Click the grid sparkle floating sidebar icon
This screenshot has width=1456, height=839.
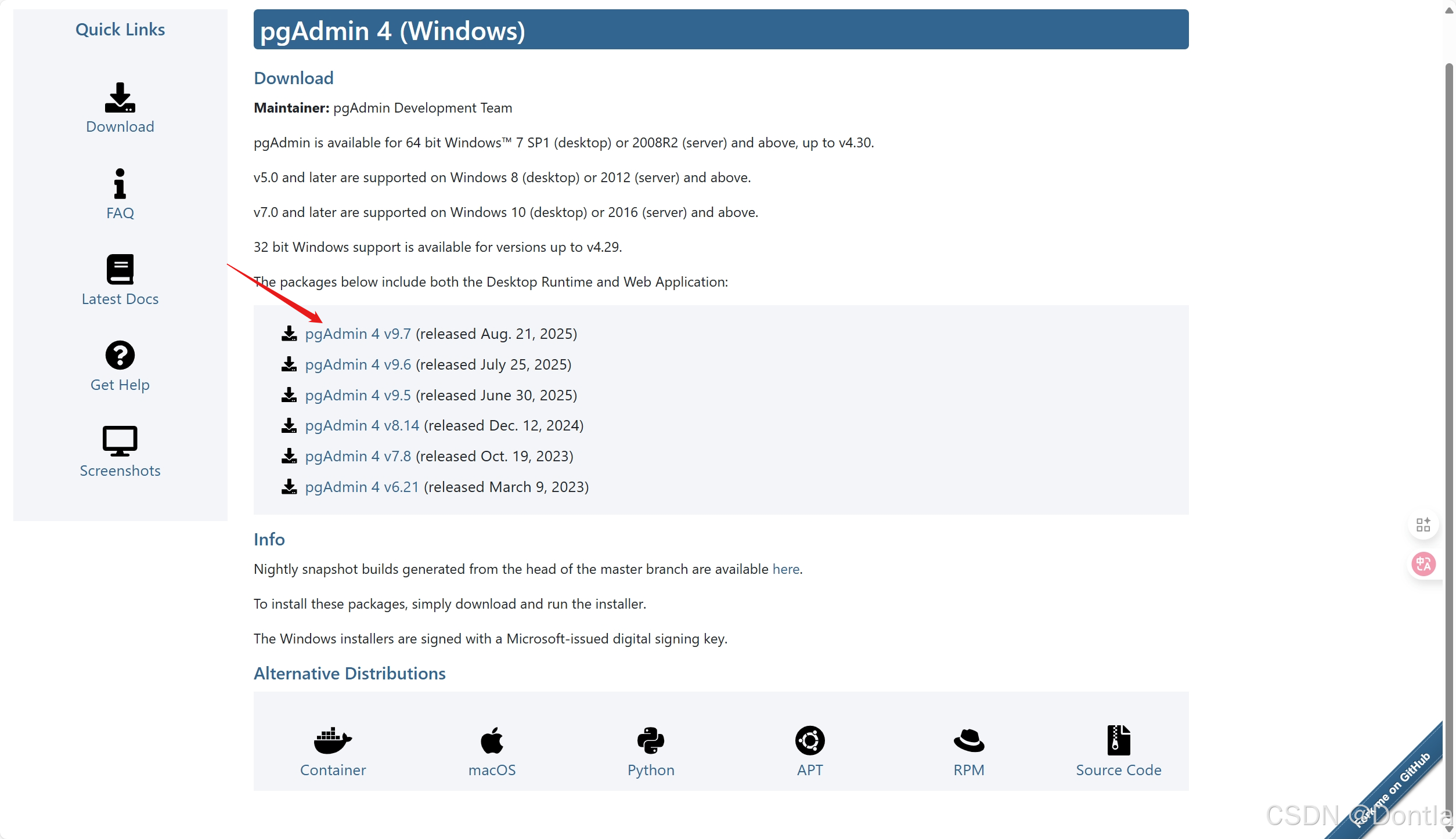[1423, 525]
